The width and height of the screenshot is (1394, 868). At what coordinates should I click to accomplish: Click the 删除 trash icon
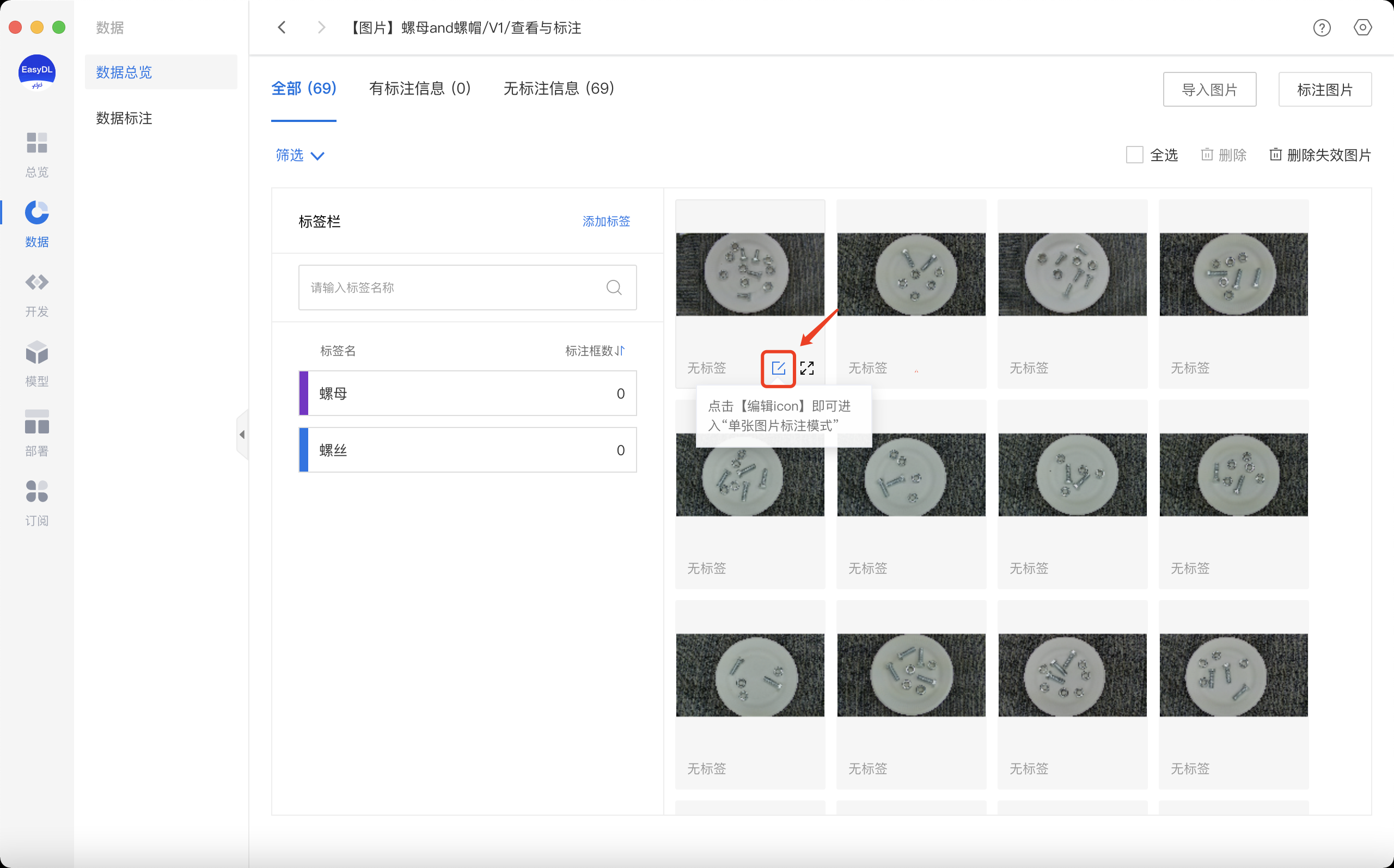1207,155
